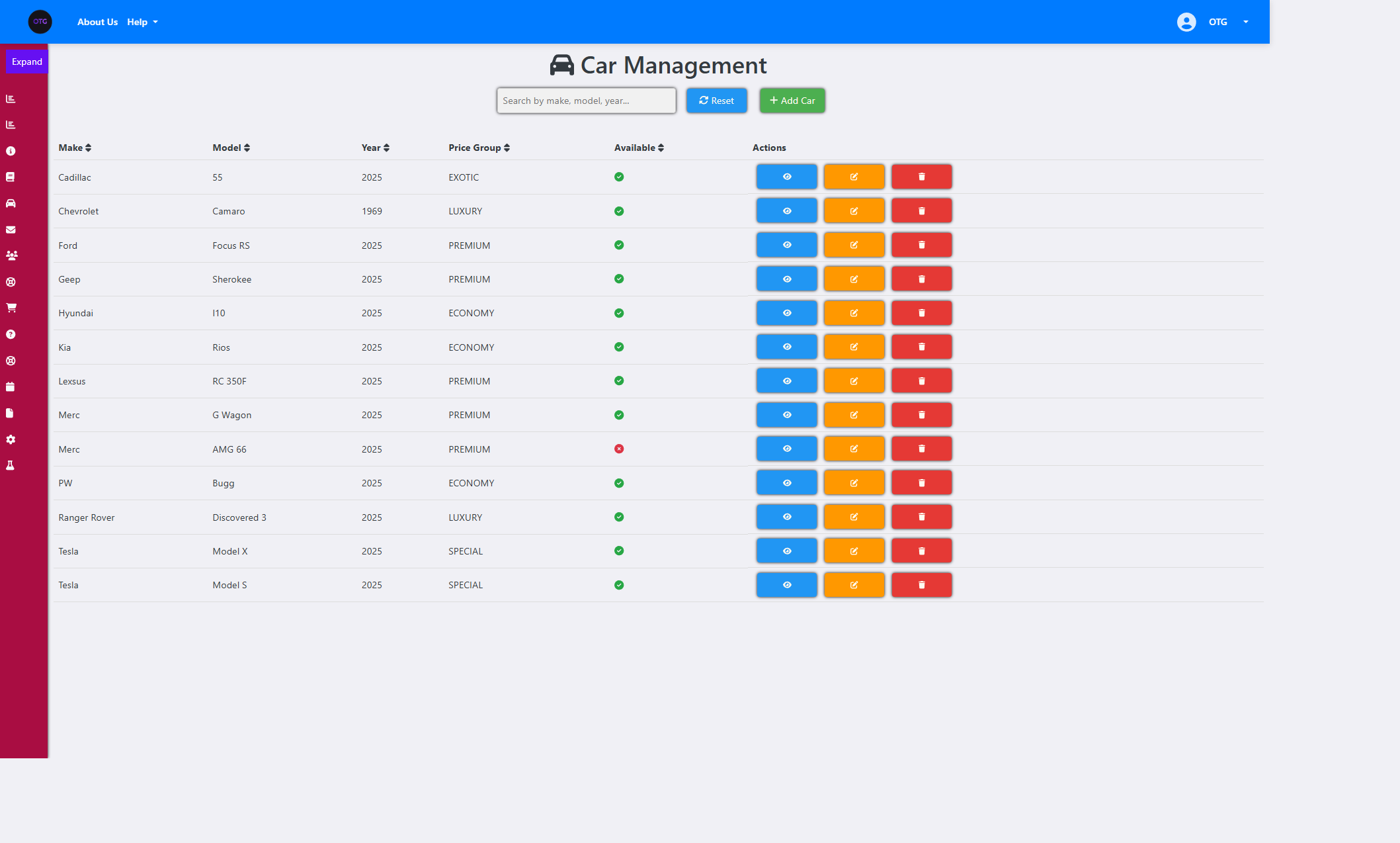Select the 'Discovered 3' model cell
Image resolution: width=1400 pixels, height=843 pixels.
(x=239, y=517)
